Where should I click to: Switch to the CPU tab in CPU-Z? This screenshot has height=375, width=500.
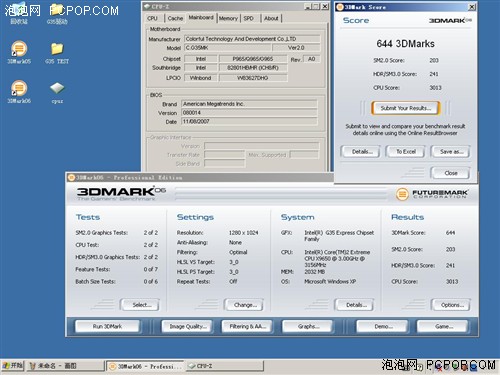[152, 18]
